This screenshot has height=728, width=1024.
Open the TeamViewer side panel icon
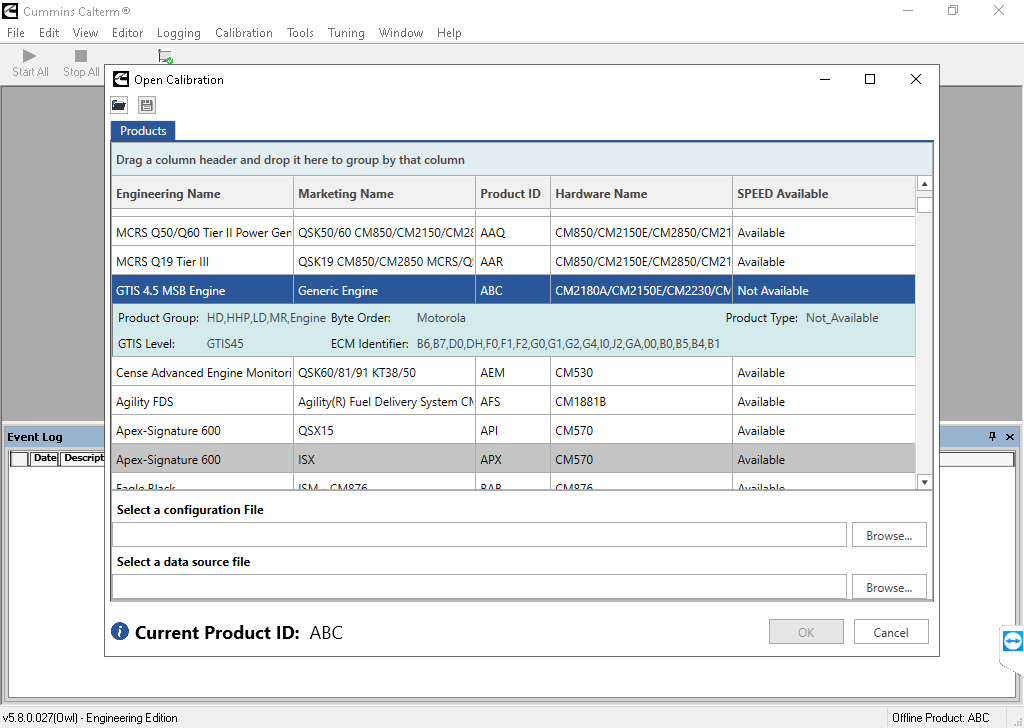[x=1012, y=641]
